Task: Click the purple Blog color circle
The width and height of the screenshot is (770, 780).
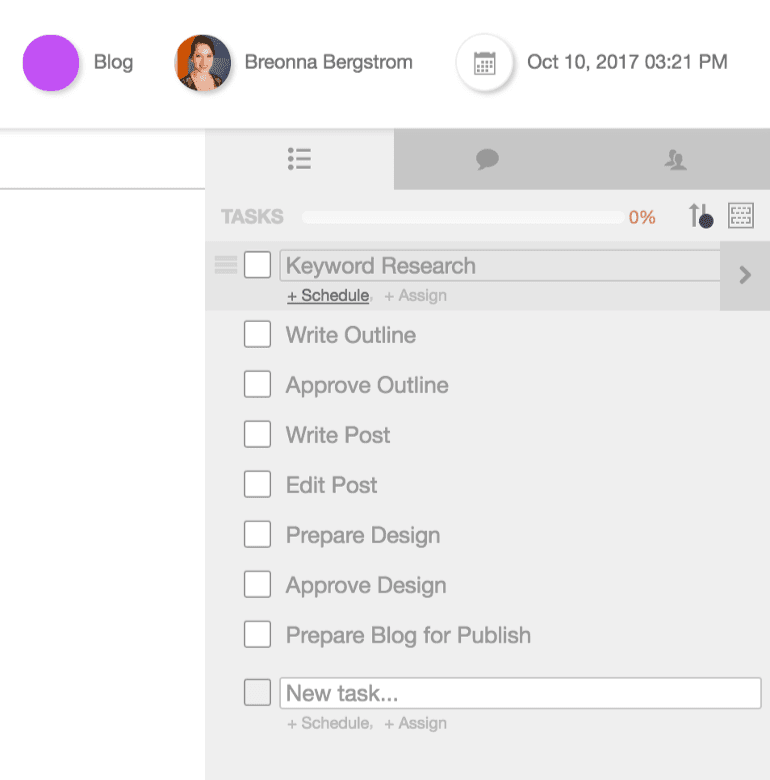Action: point(51,63)
